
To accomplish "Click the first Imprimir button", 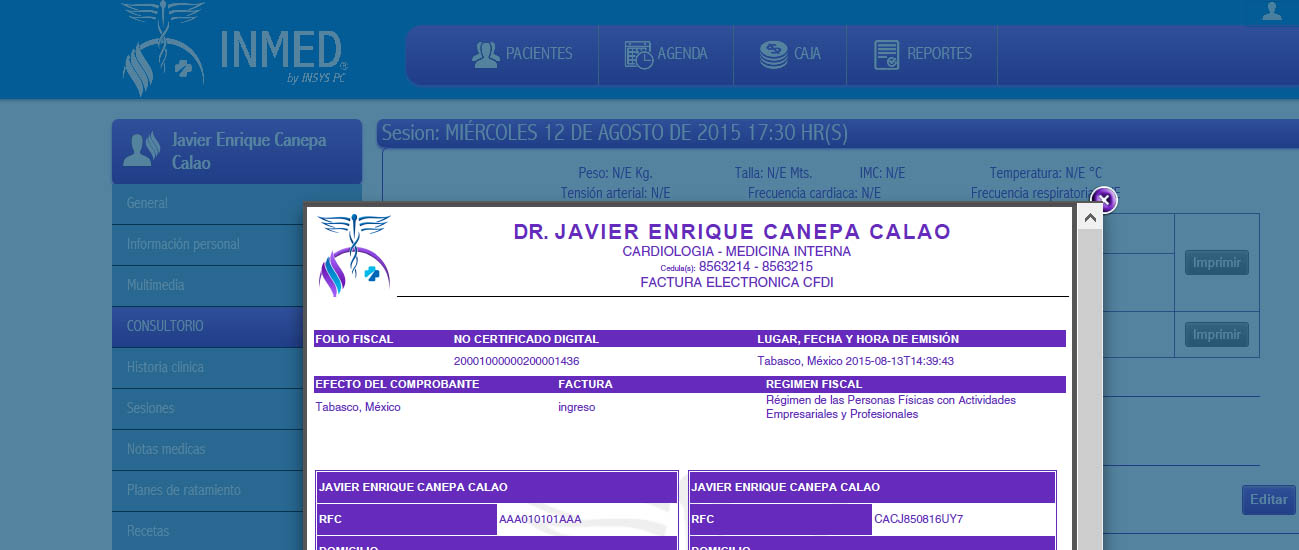I will coord(1217,263).
